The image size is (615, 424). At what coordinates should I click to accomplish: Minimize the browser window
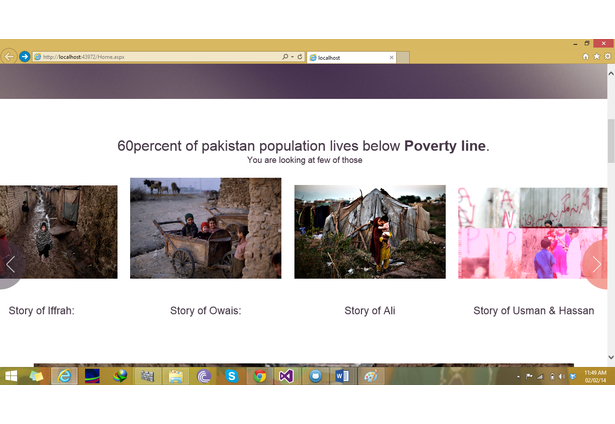tap(575, 44)
